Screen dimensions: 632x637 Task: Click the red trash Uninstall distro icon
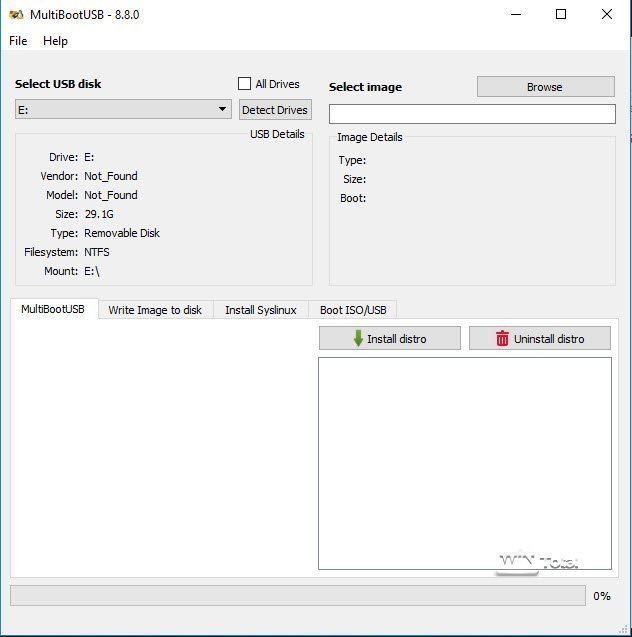pos(502,338)
